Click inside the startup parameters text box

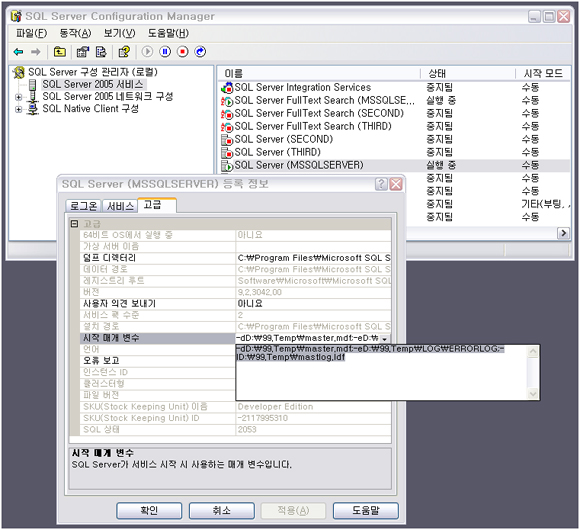[x=382, y=372]
